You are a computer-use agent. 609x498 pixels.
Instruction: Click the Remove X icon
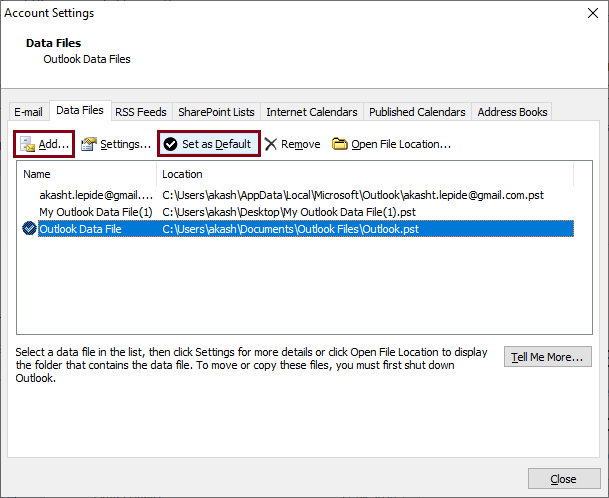271,144
